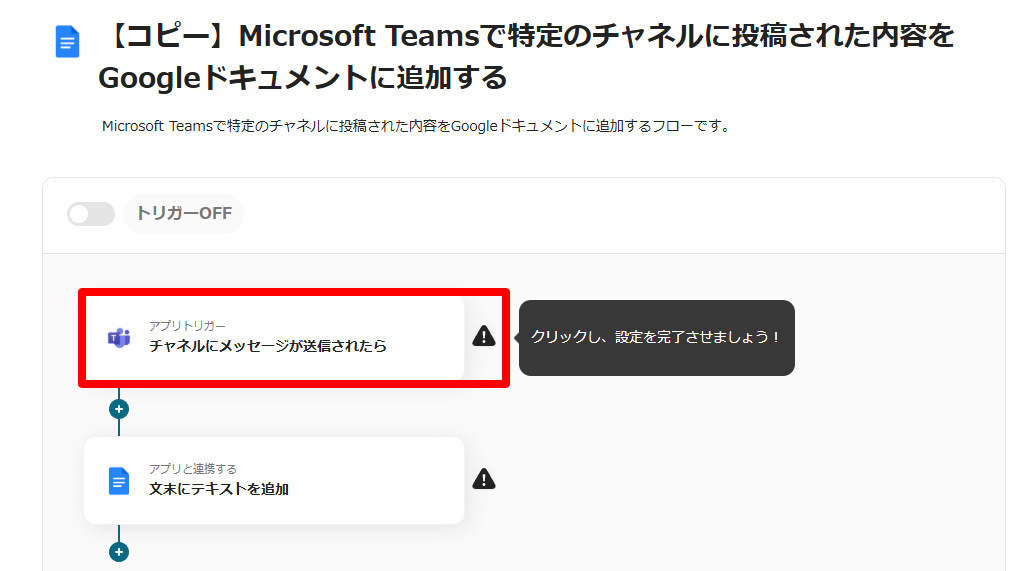Click the tooltip's pointer arrow near warning icon
Screen dimensions: 1035x571
(516, 338)
